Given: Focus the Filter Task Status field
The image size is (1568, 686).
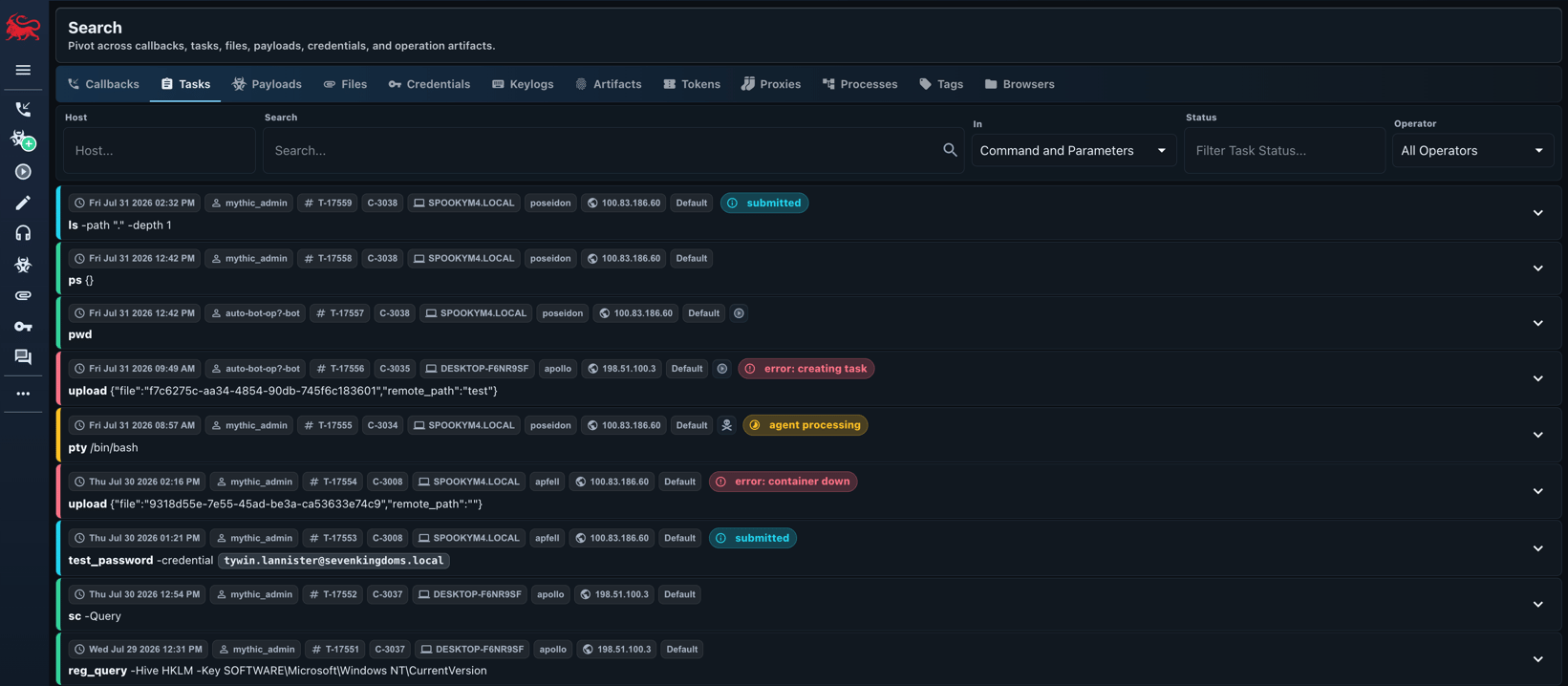Looking at the screenshot, I should [x=1284, y=150].
